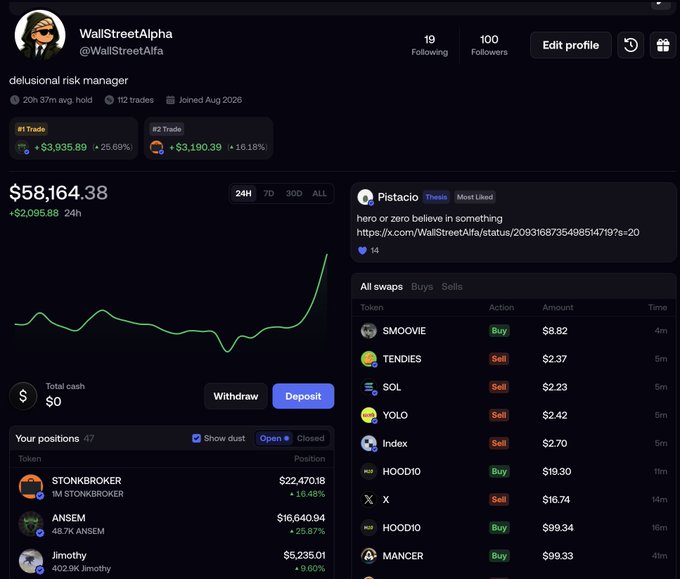Screen dimensions: 680x579
Task: Click the @WallStreetAlfa handle
Action: tap(121, 51)
